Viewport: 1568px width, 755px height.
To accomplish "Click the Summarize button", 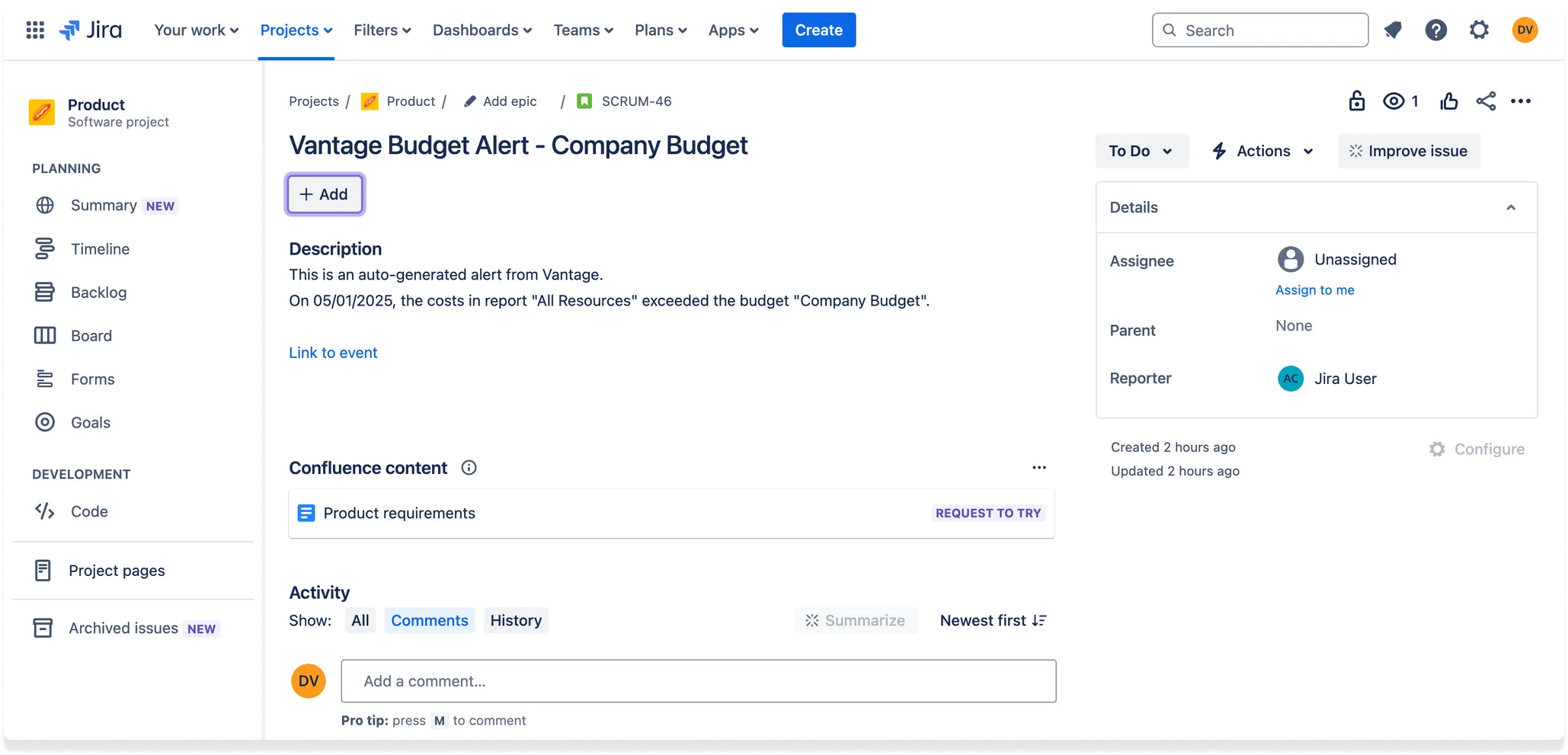I will point(856,621).
